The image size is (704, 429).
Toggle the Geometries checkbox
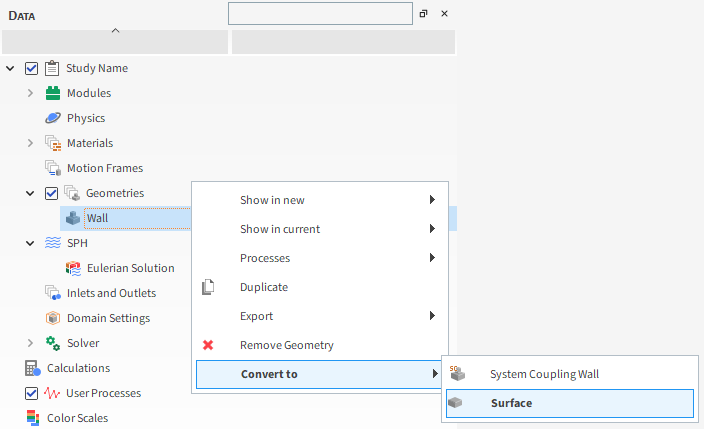pyautogui.click(x=51, y=193)
